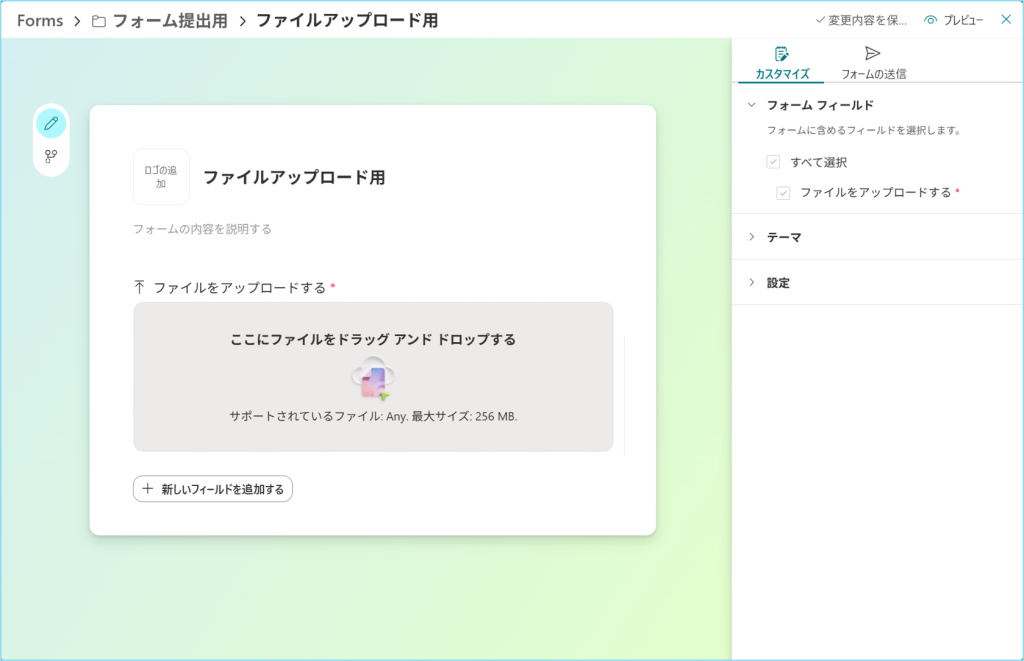The image size is (1024, 661).
Task: Collapse the フォーム フィールド section
Action: point(752,105)
